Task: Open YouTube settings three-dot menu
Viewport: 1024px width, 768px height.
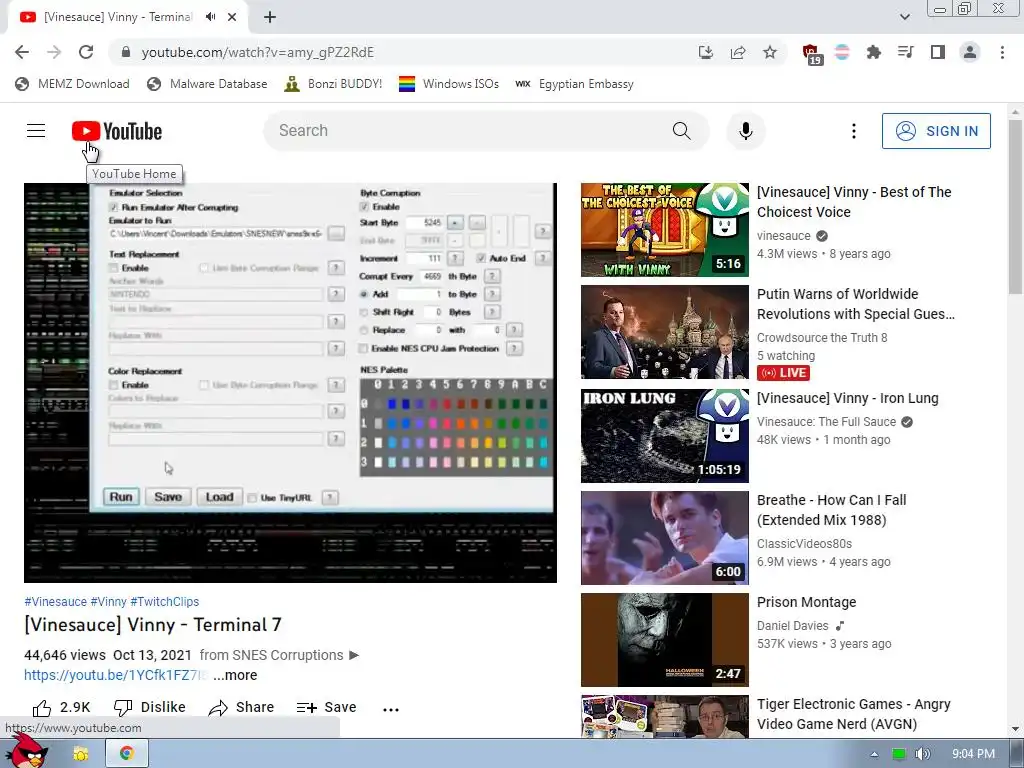Action: 853,131
